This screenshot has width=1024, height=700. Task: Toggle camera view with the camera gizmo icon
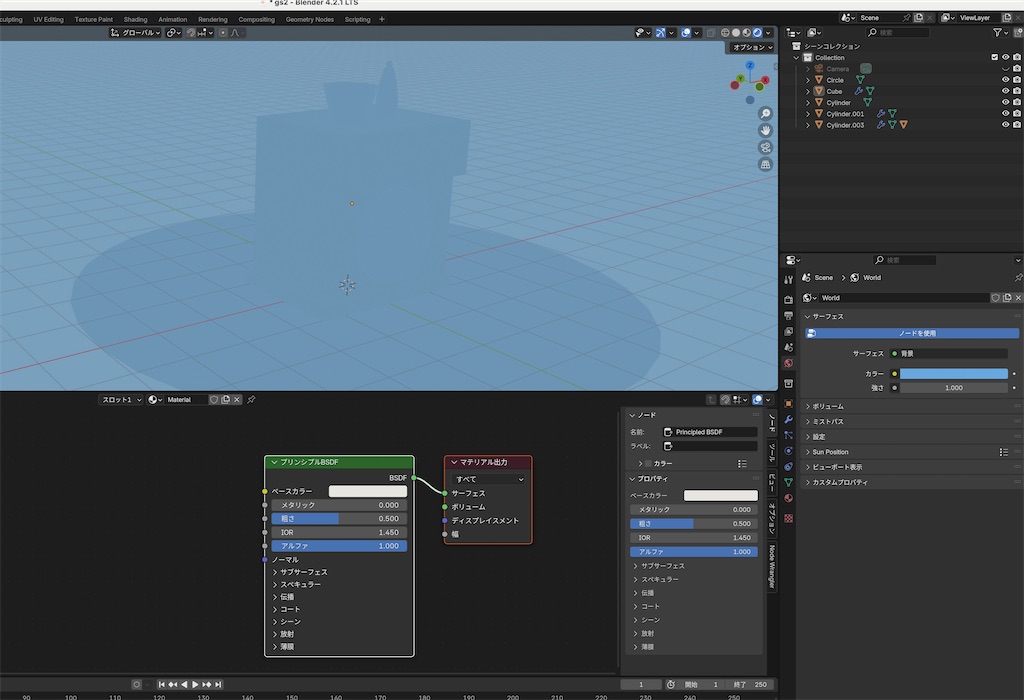pos(765,148)
